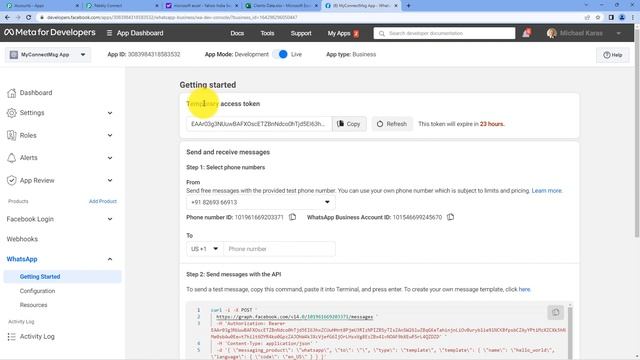Viewport: 640px width, 360px height.
Task: Click the Roles icon in sidebar
Action: [x=11, y=135]
